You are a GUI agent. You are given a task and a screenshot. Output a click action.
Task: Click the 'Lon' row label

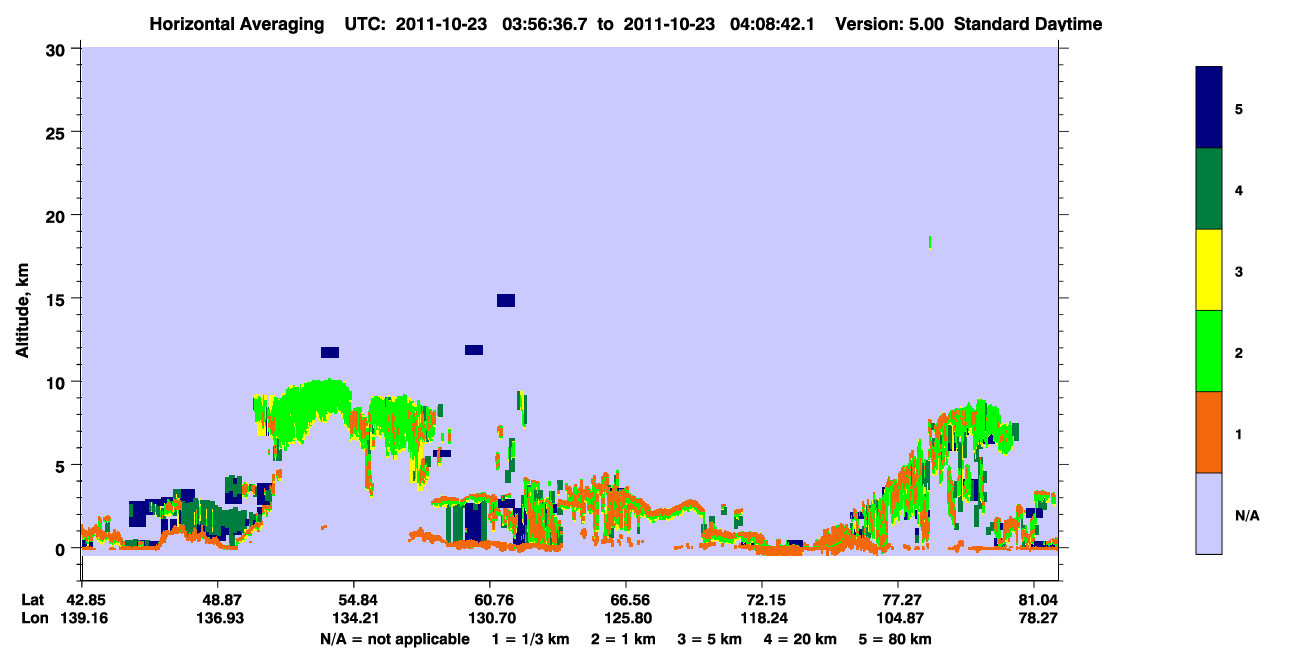click(33, 619)
